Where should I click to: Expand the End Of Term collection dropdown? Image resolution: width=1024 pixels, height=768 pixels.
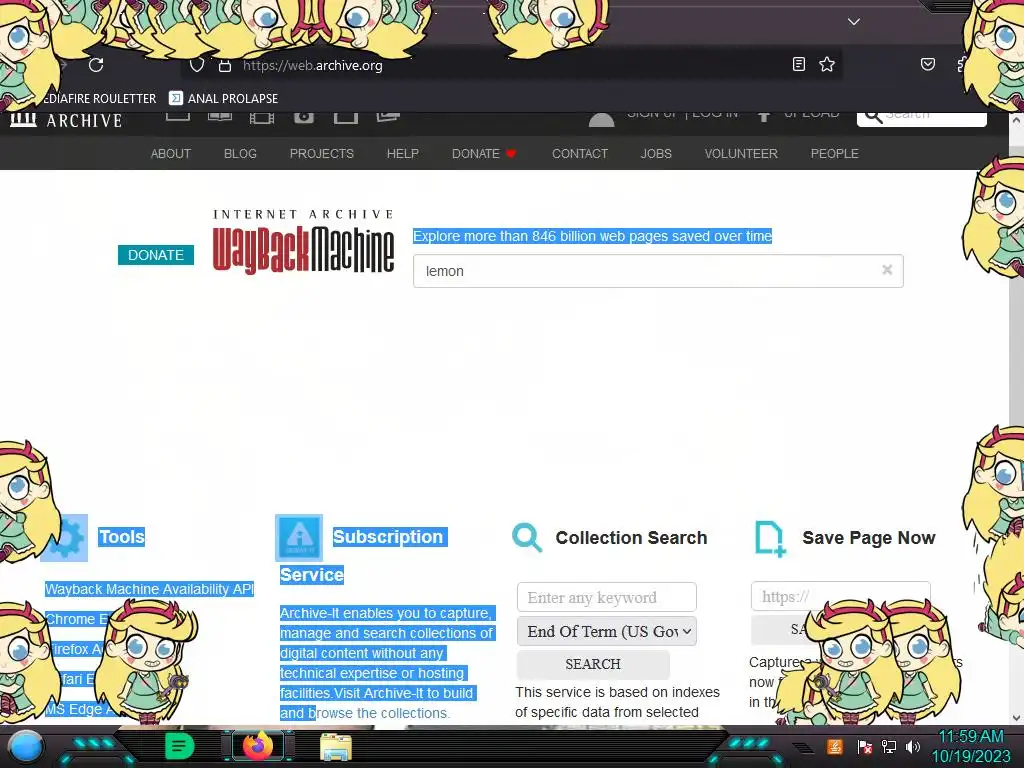tap(607, 632)
